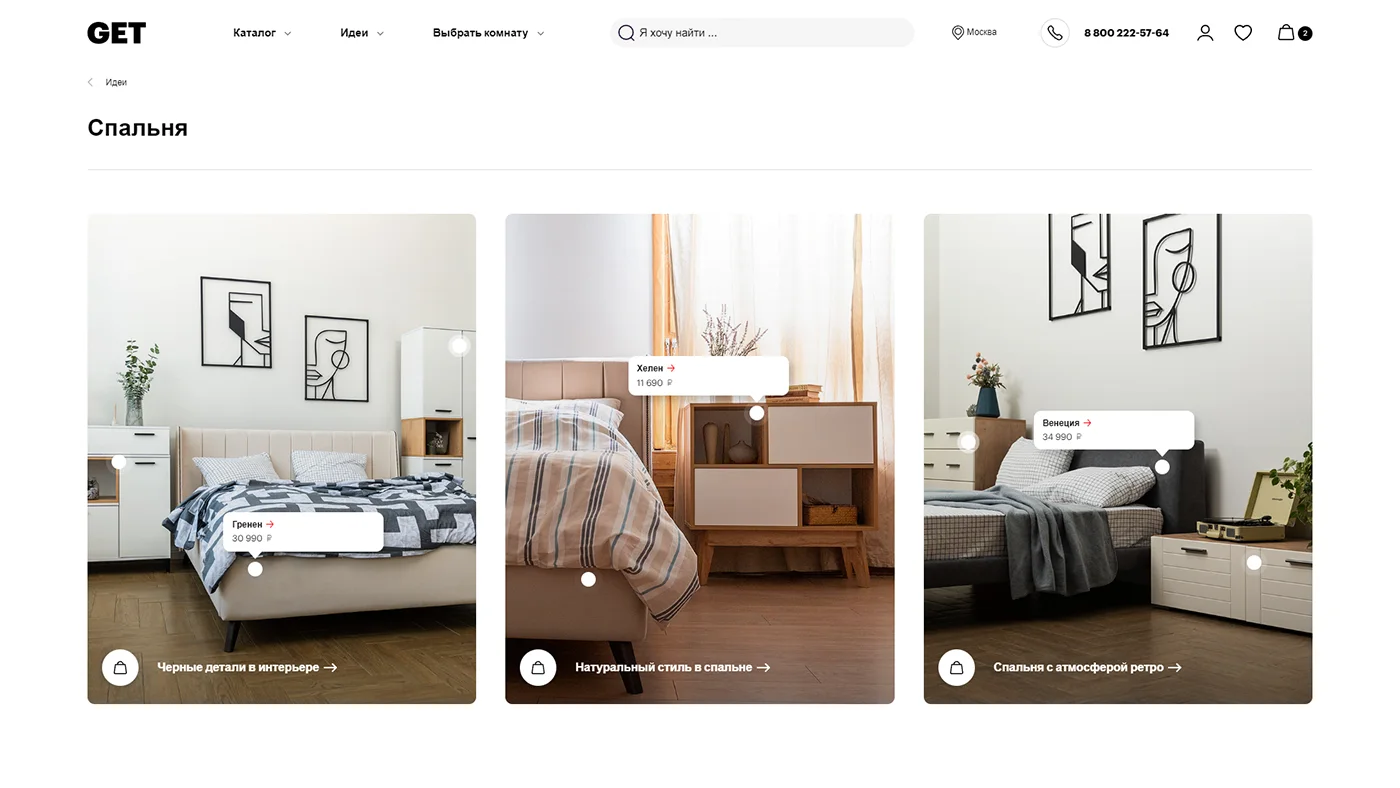Screen dimensions: 1400x788
Task: Click the bag icon on the Натуральный стиль card
Action: pos(538,667)
